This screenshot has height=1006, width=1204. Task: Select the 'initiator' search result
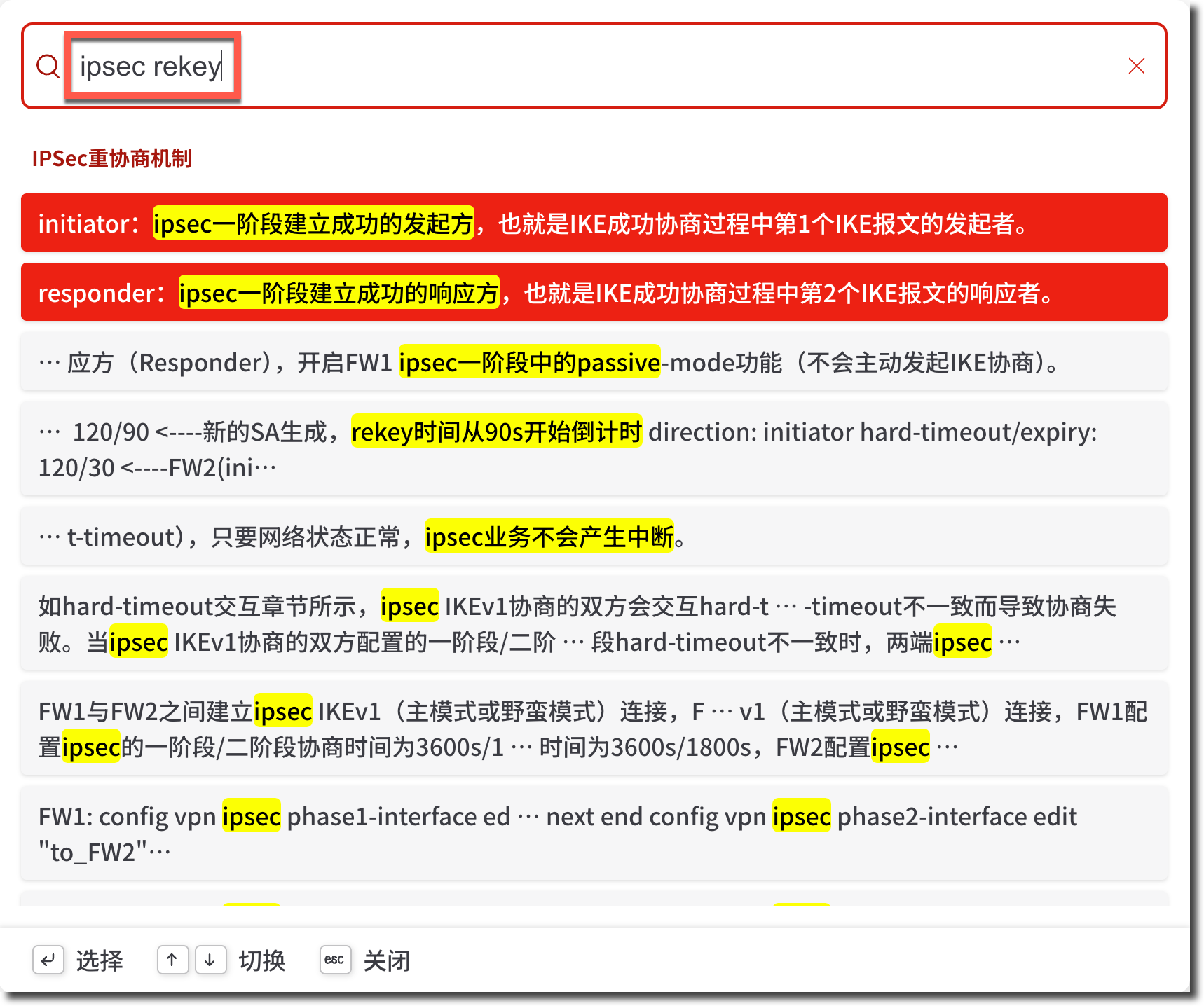(x=593, y=223)
